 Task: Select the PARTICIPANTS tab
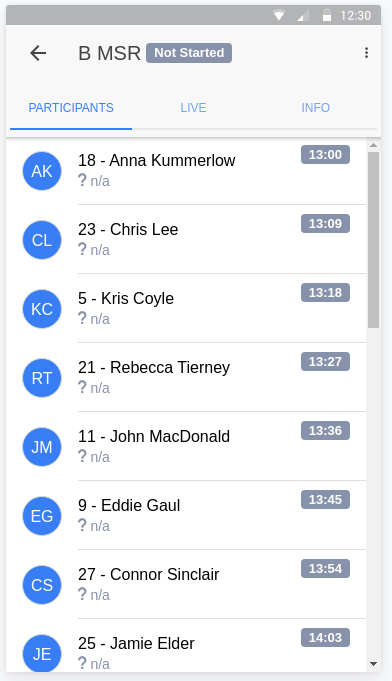coord(71,108)
